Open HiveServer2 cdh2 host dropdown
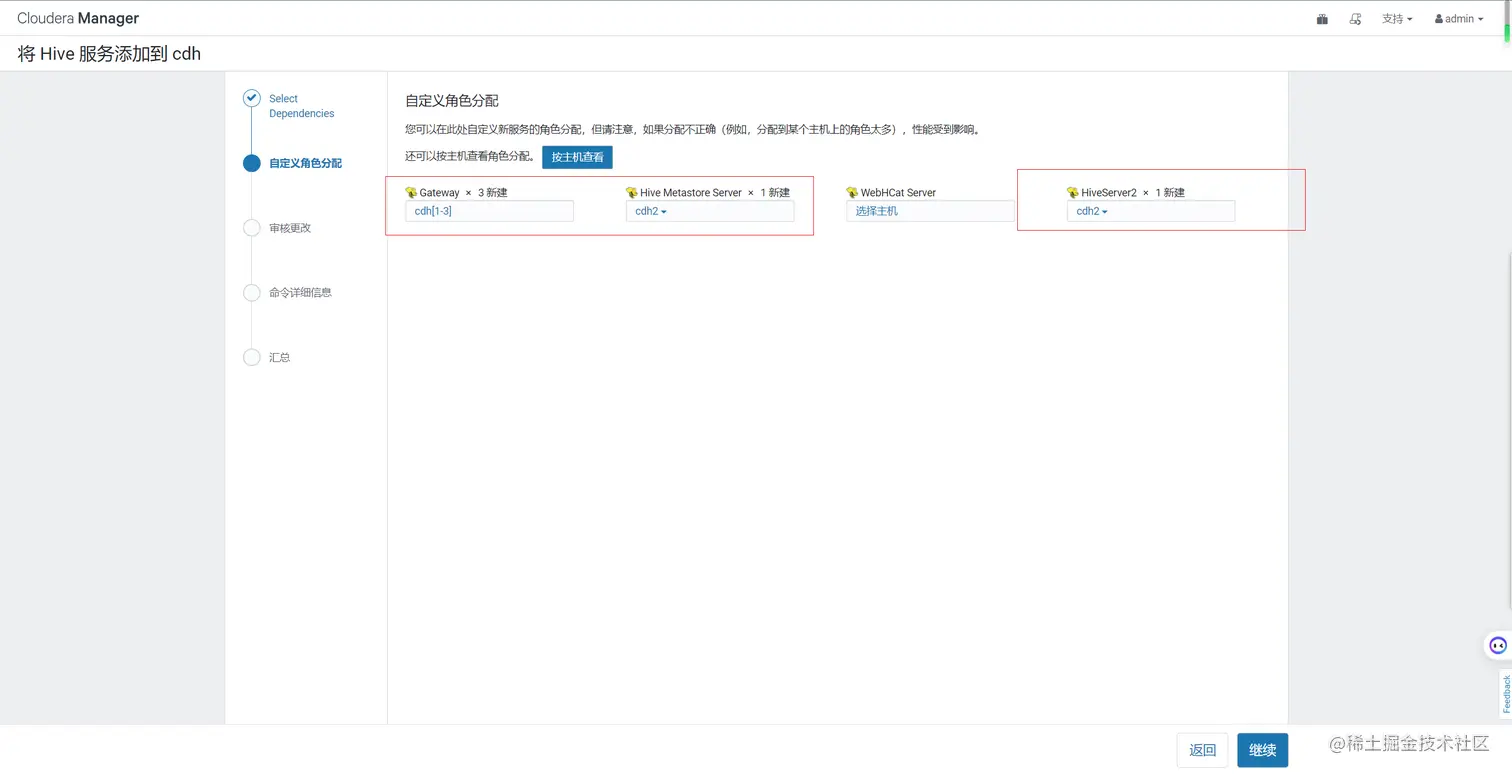This screenshot has width=1512, height=776. 1151,211
